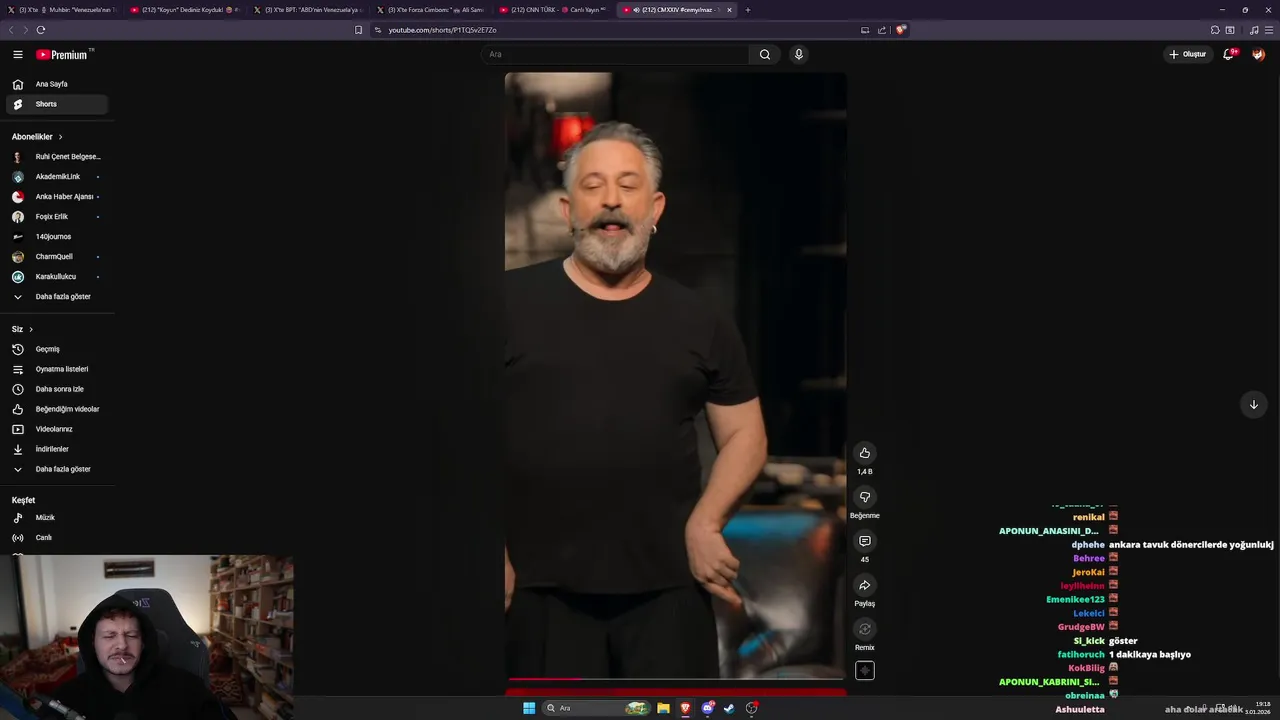
Task: Click the Brave Shields lion icon
Action: [x=901, y=30]
